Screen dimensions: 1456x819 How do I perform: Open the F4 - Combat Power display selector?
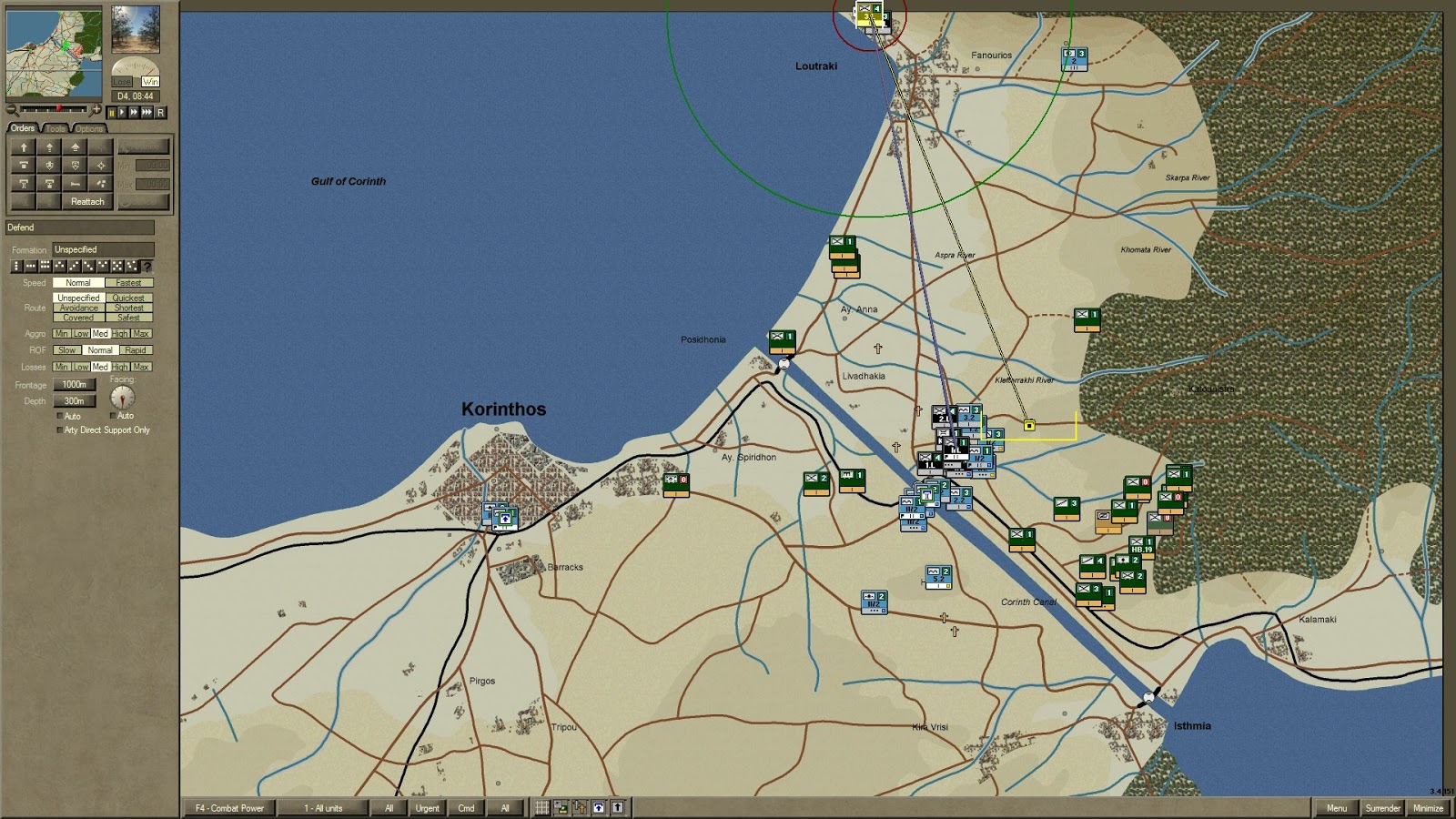coord(229,807)
